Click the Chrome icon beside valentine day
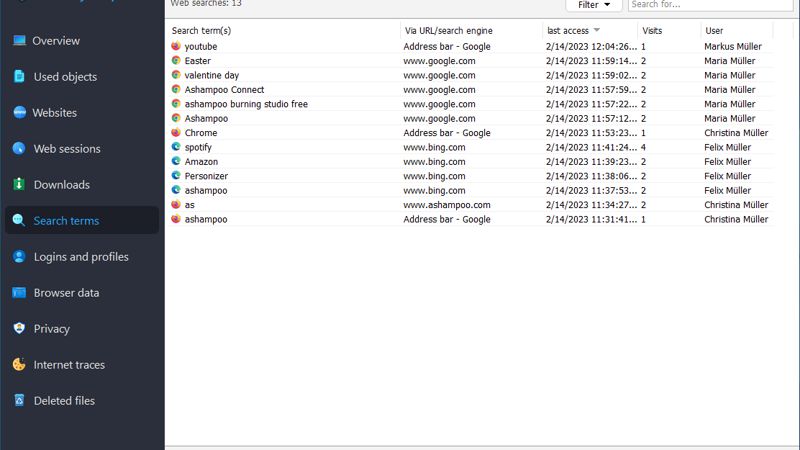 (x=176, y=74)
